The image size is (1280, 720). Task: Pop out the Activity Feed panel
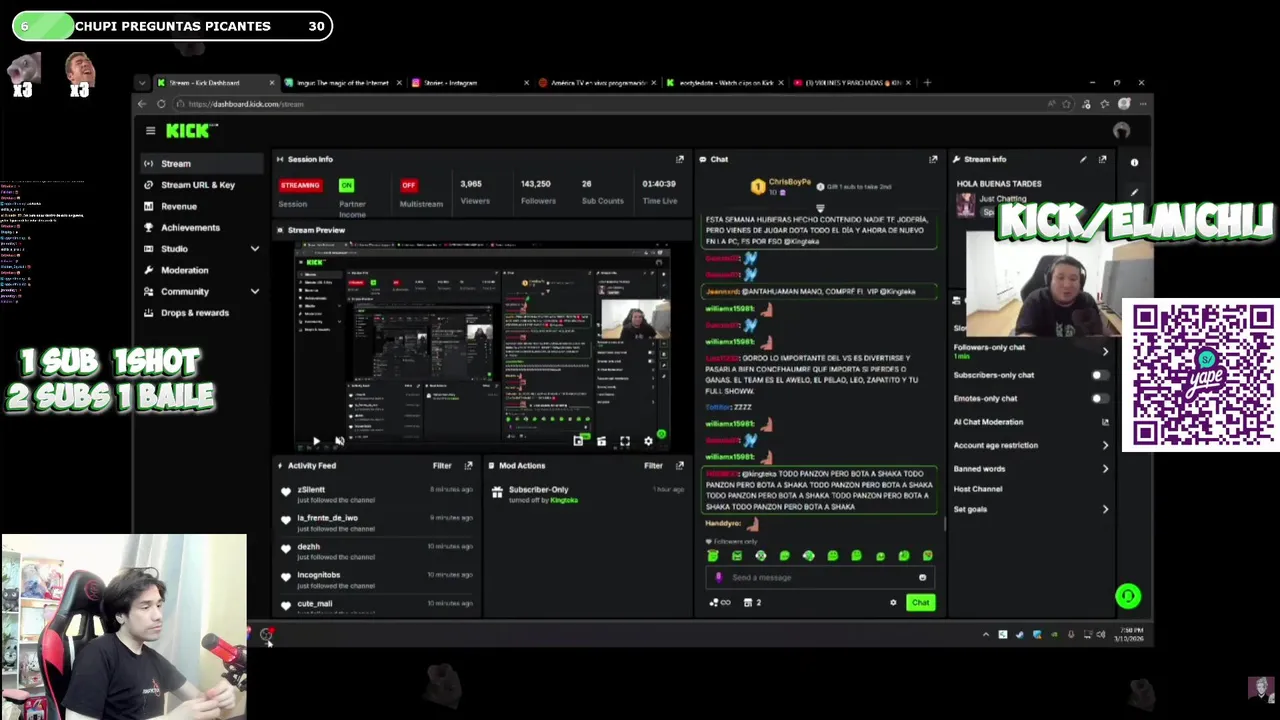(x=468, y=465)
